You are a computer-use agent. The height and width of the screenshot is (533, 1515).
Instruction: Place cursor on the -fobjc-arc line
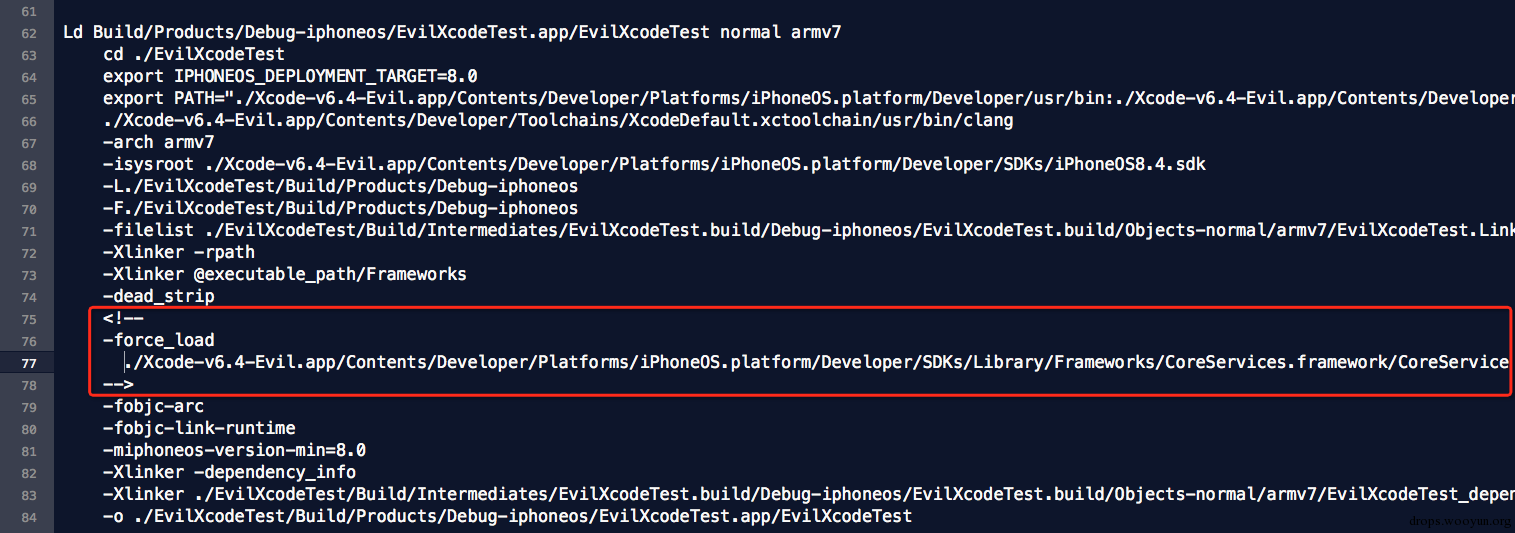pos(153,407)
